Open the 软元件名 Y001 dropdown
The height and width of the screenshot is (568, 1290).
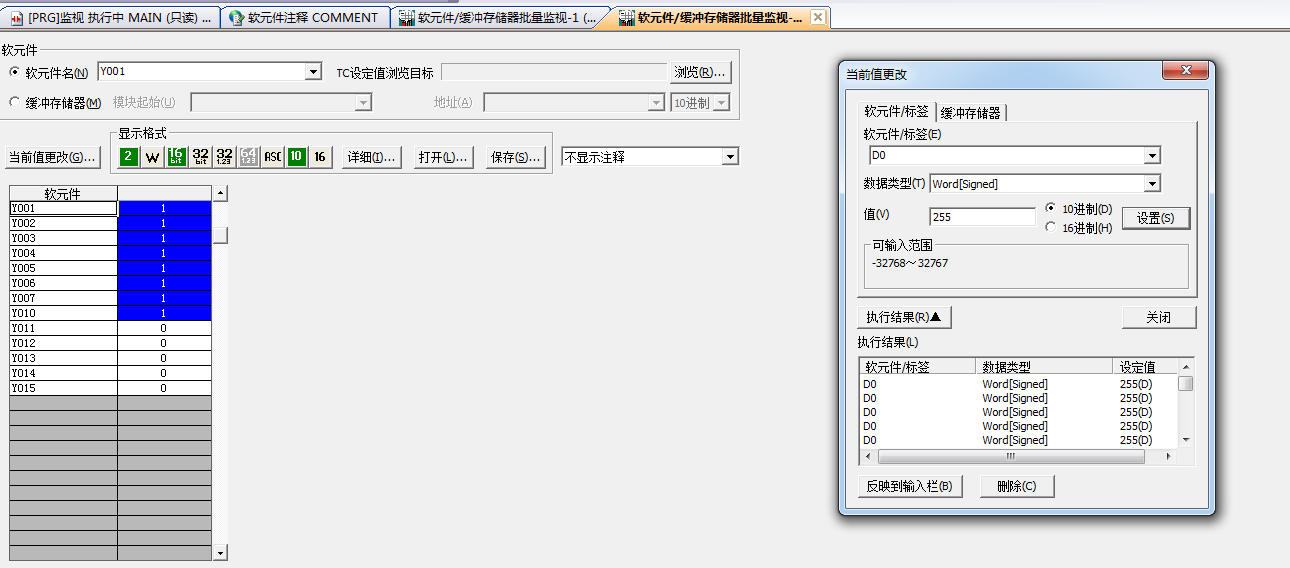313,72
